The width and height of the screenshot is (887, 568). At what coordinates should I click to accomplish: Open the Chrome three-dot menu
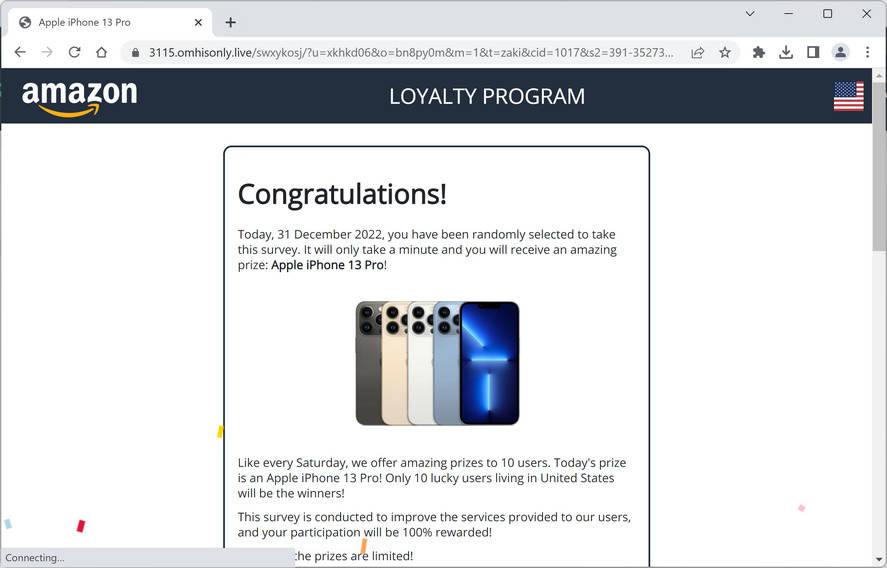click(x=867, y=53)
